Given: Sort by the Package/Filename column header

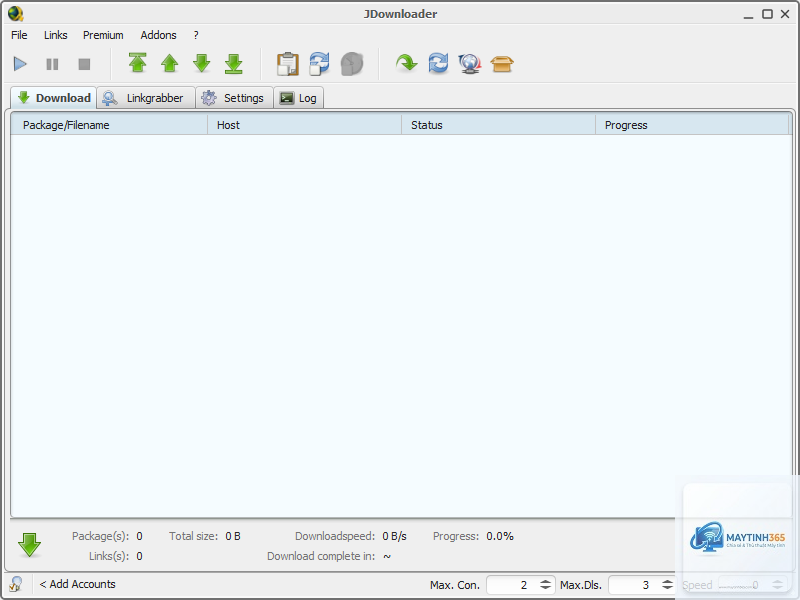Looking at the screenshot, I should tap(109, 125).
